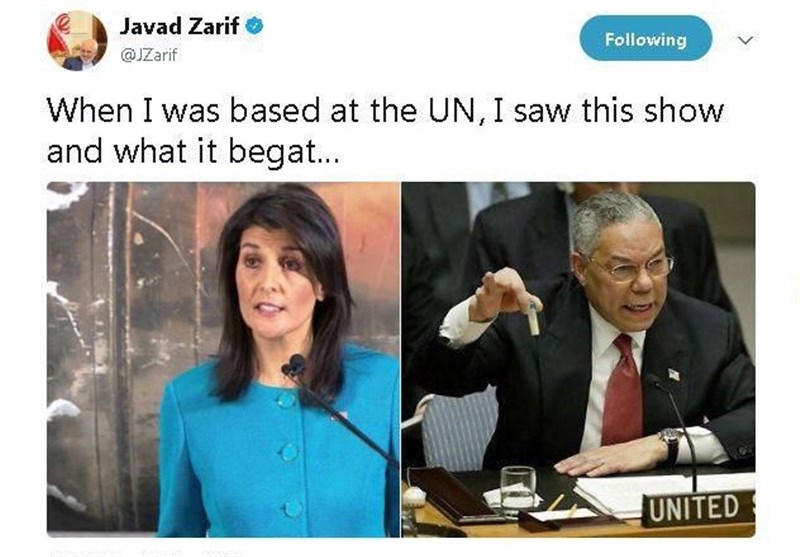The width and height of the screenshot is (800, 557).
Task: Click the wristwatch in the right photo
Action: click(671, 442)
